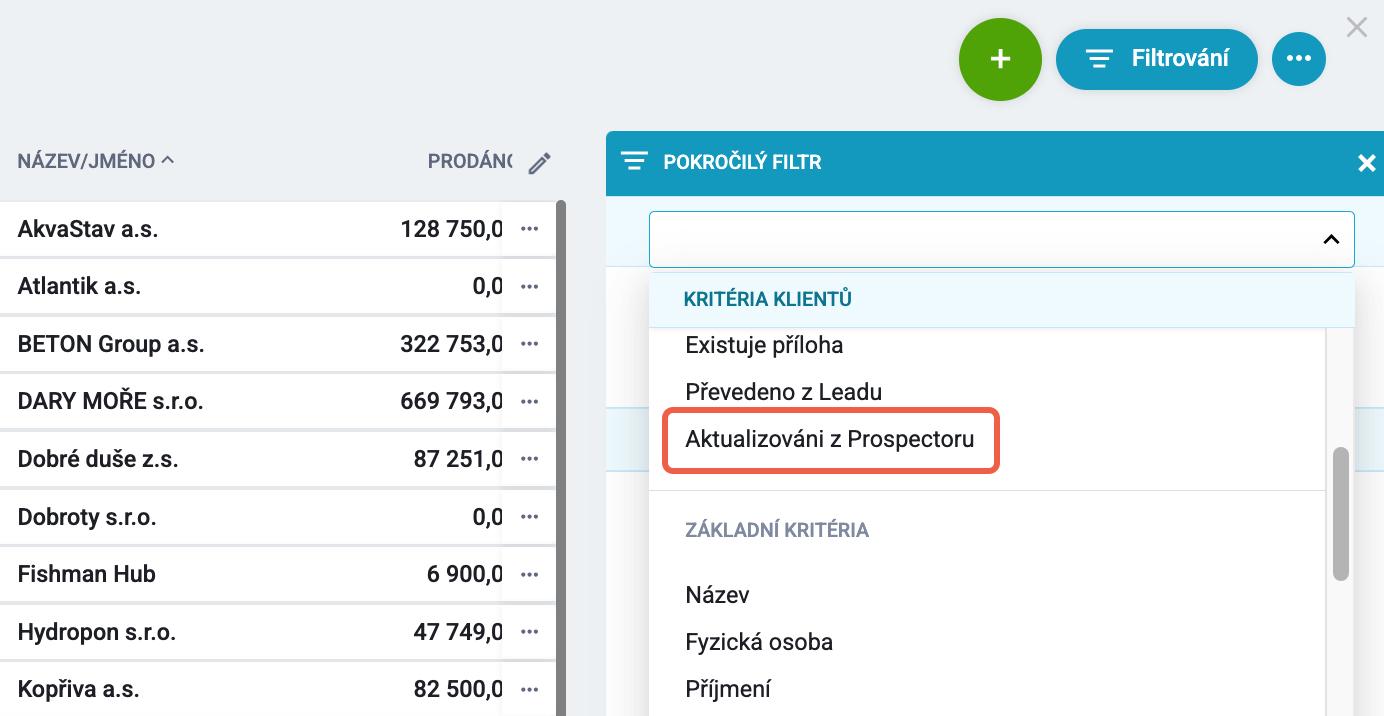This screenshot has width=1384, height=716.
Task: Select the Název basic criterion
Action: tap(717, 595)
